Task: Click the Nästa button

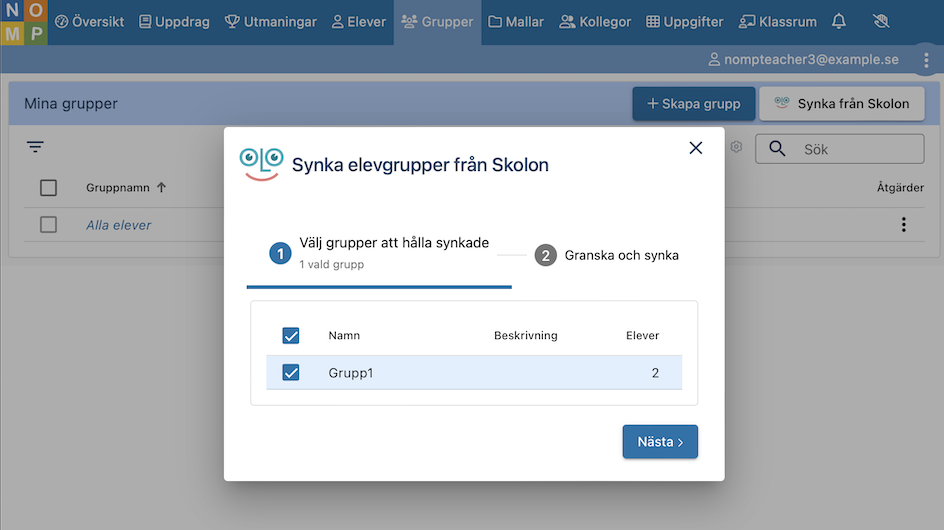Action: pyautogui.click(x=660, y=441)
